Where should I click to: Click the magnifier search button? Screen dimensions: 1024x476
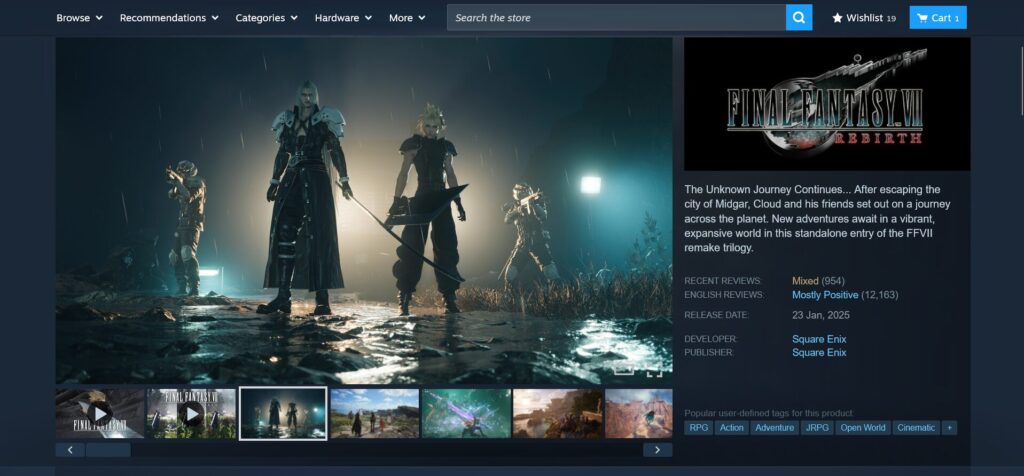[x=799, y=18]
